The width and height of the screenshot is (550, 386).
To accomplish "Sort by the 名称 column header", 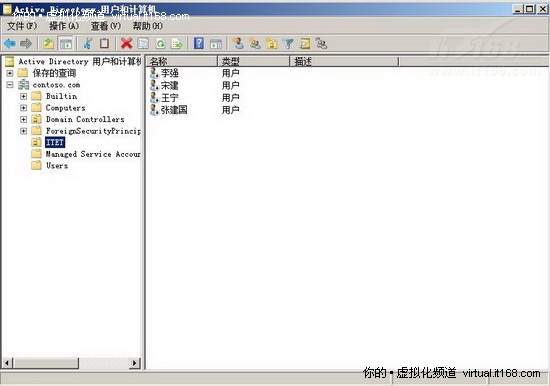I will pyautogui.click(x=182, y=61).
